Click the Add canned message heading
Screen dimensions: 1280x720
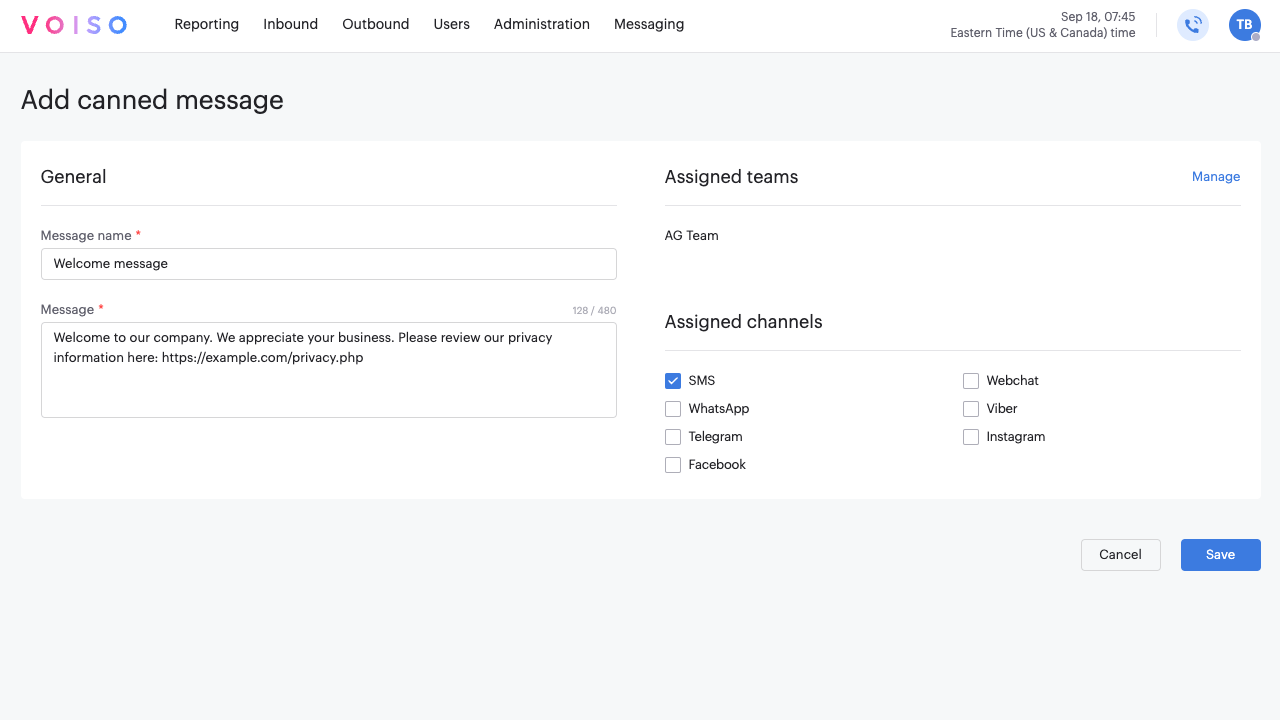click(x=152, y=100)
